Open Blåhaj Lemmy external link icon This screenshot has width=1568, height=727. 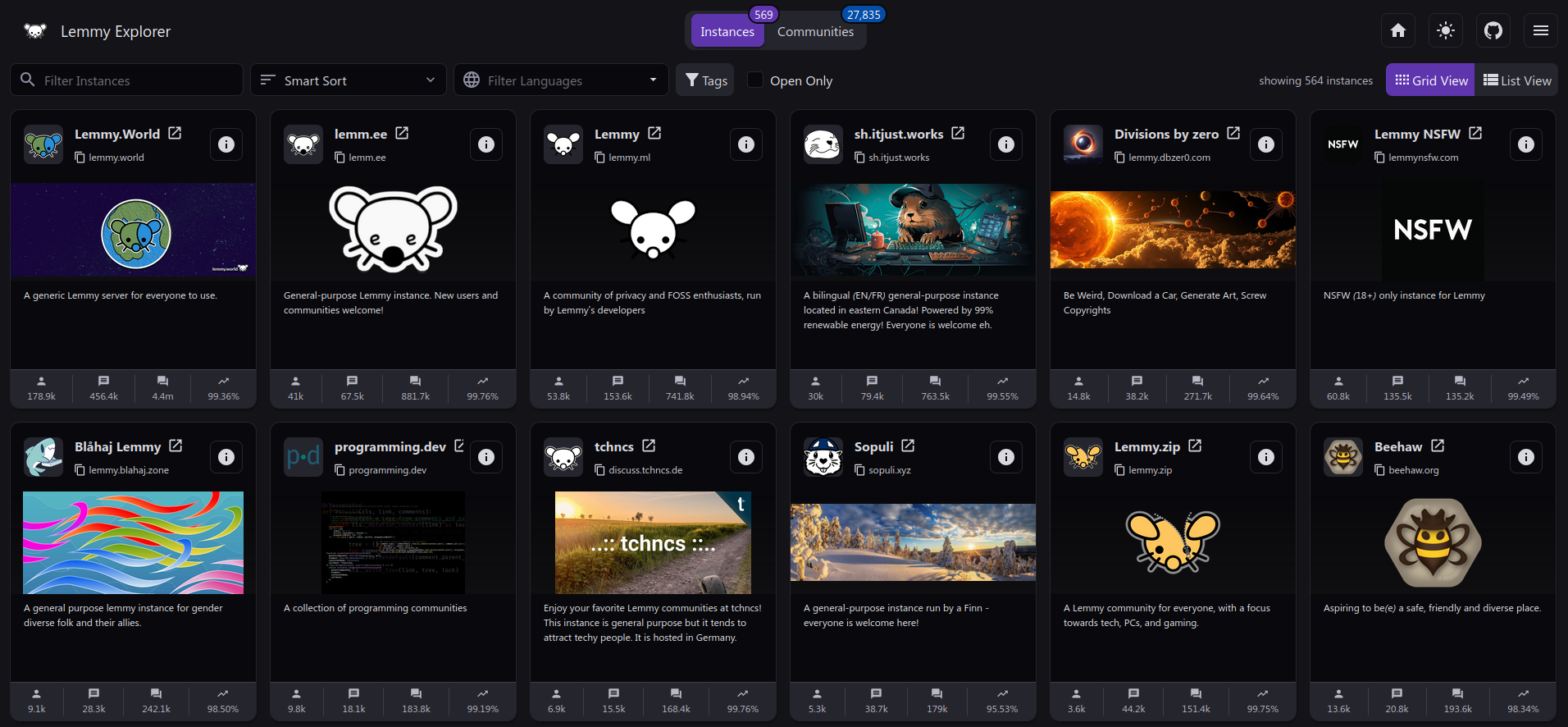[175, 446]
